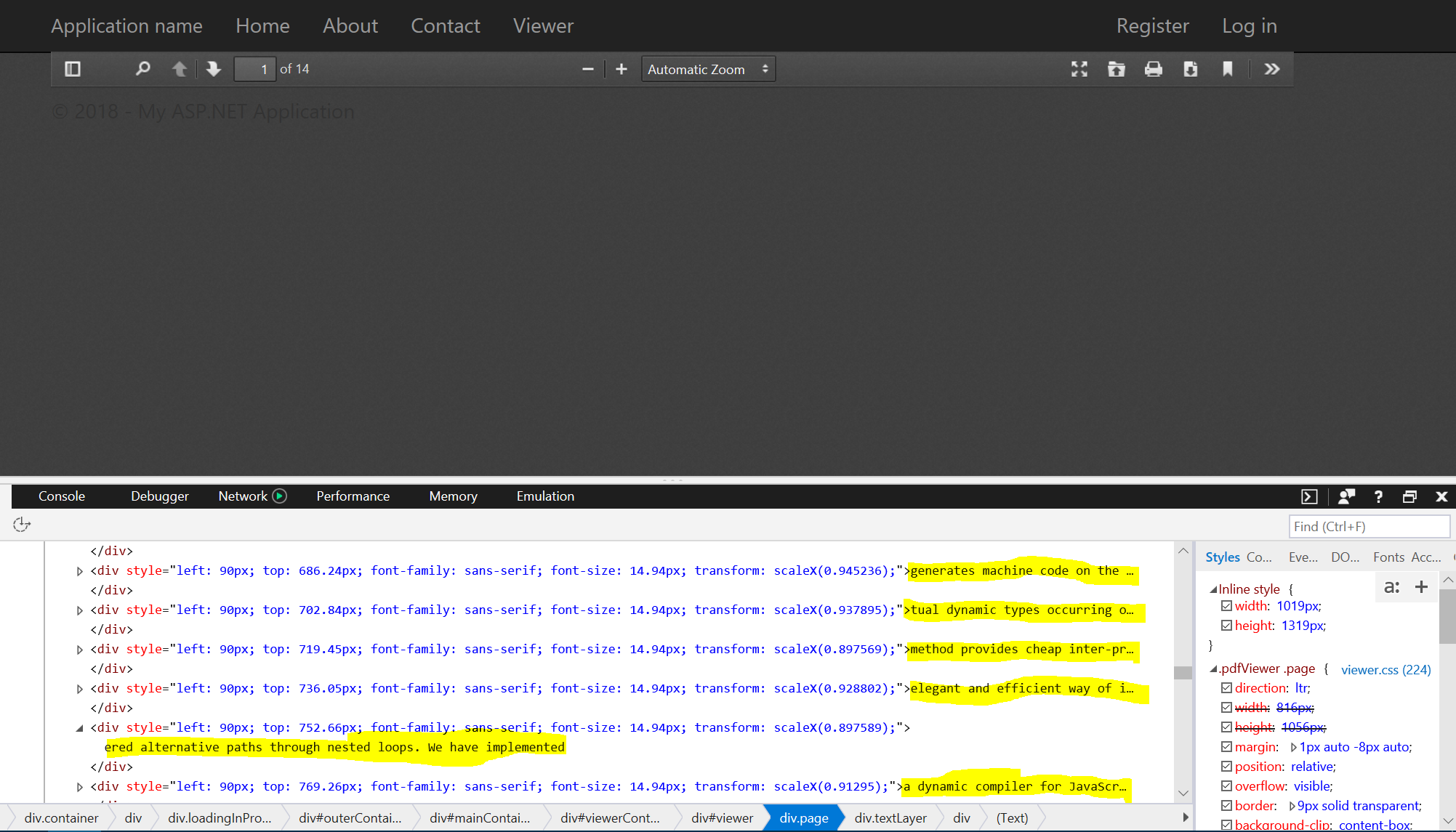
Task: Open viewer.css (224) stylesheet link
Action: tap(1385, 669)
